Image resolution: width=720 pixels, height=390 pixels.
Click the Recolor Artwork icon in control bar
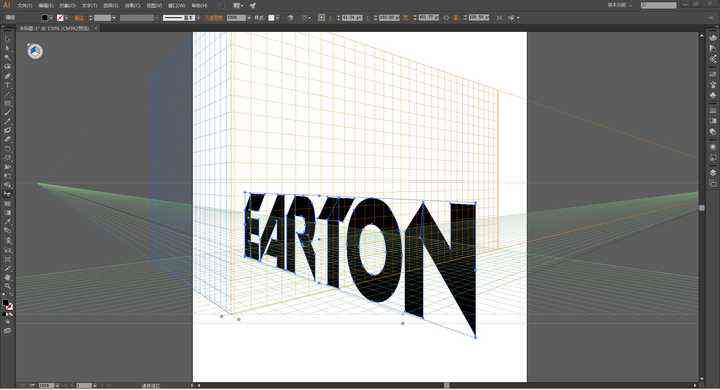coord(290,18)
